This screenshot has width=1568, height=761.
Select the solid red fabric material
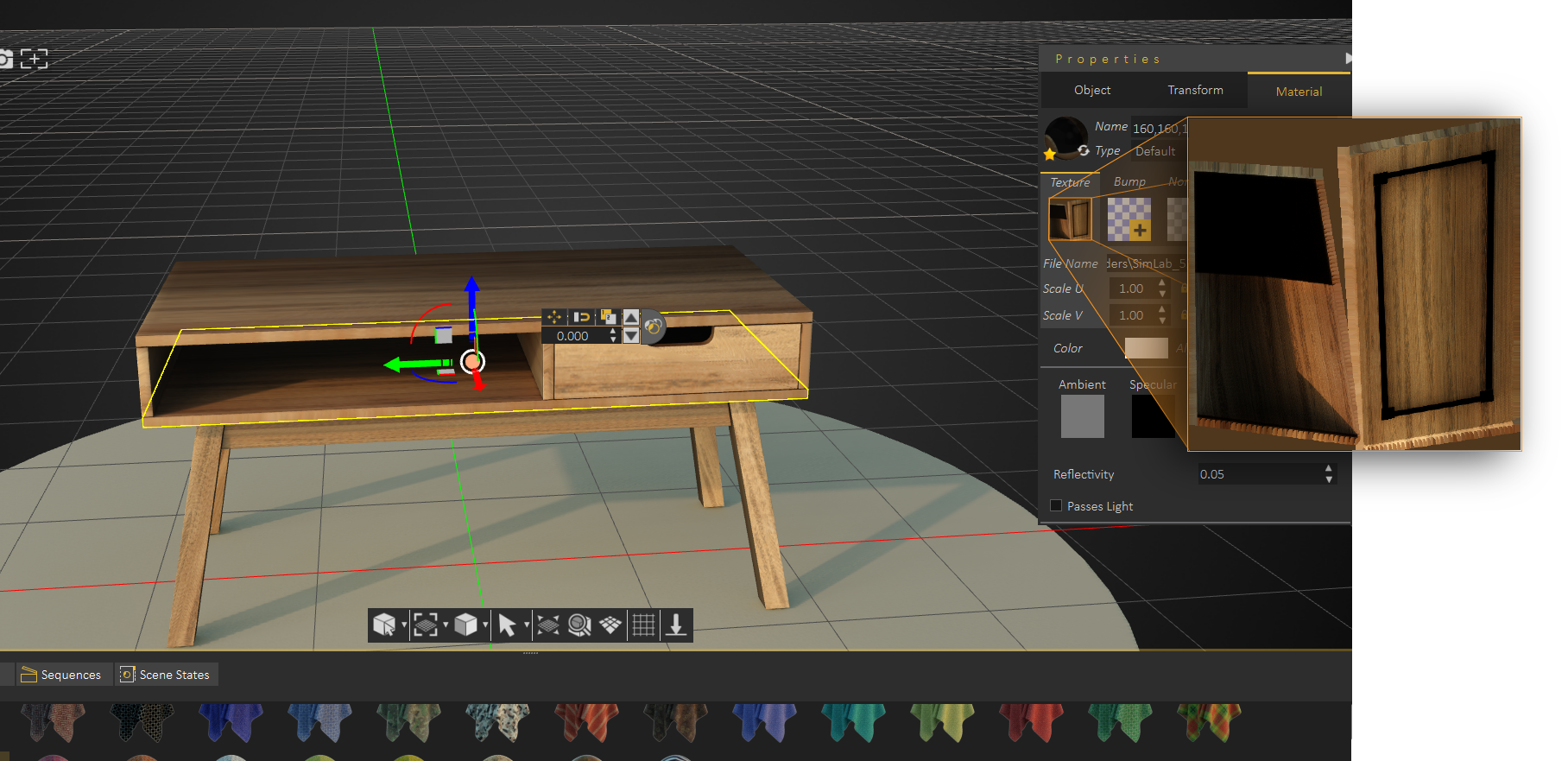pos(1031,723)
